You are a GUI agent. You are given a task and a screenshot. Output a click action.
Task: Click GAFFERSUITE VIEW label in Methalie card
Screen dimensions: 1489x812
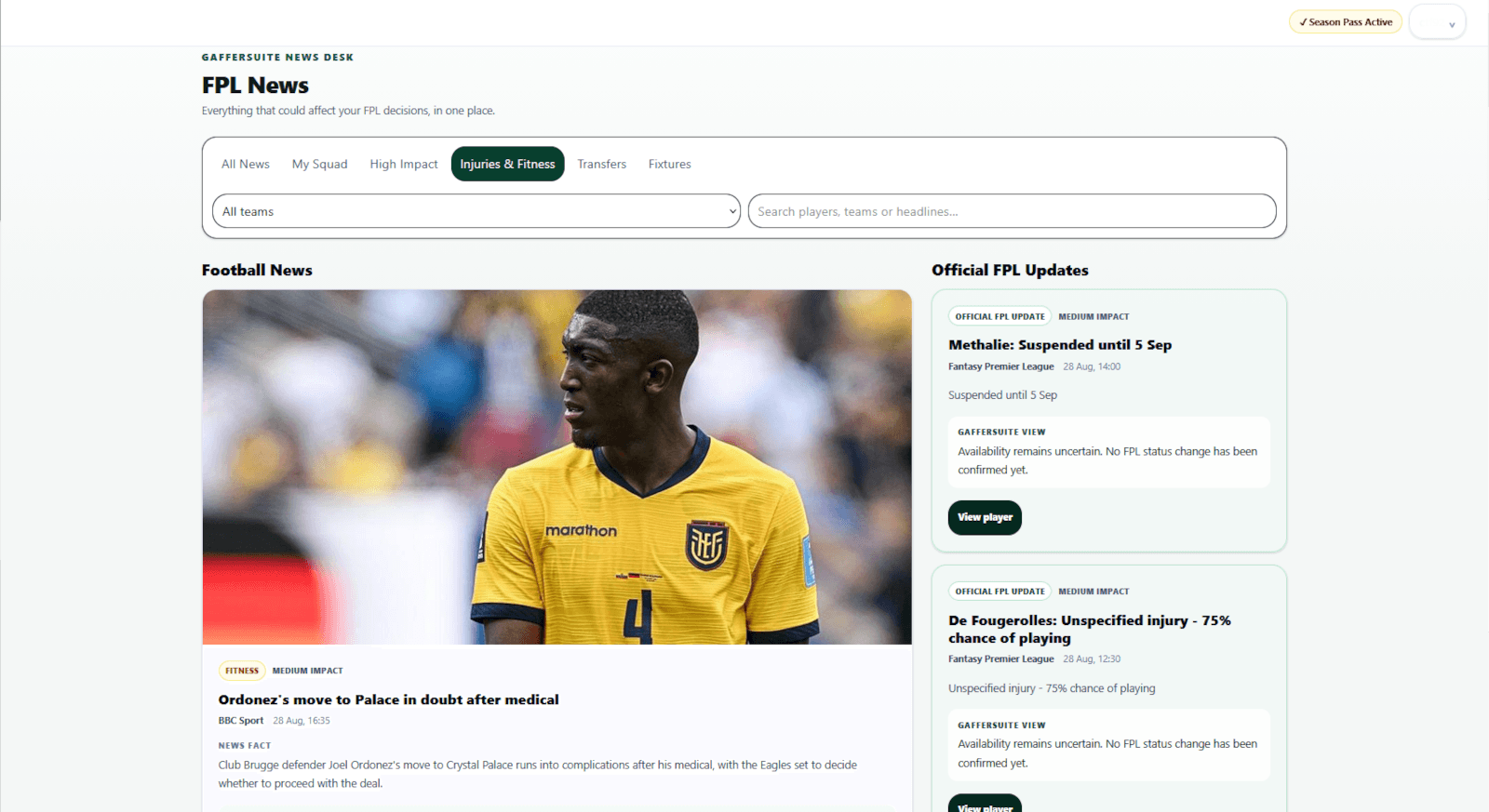pos(1001,433)
